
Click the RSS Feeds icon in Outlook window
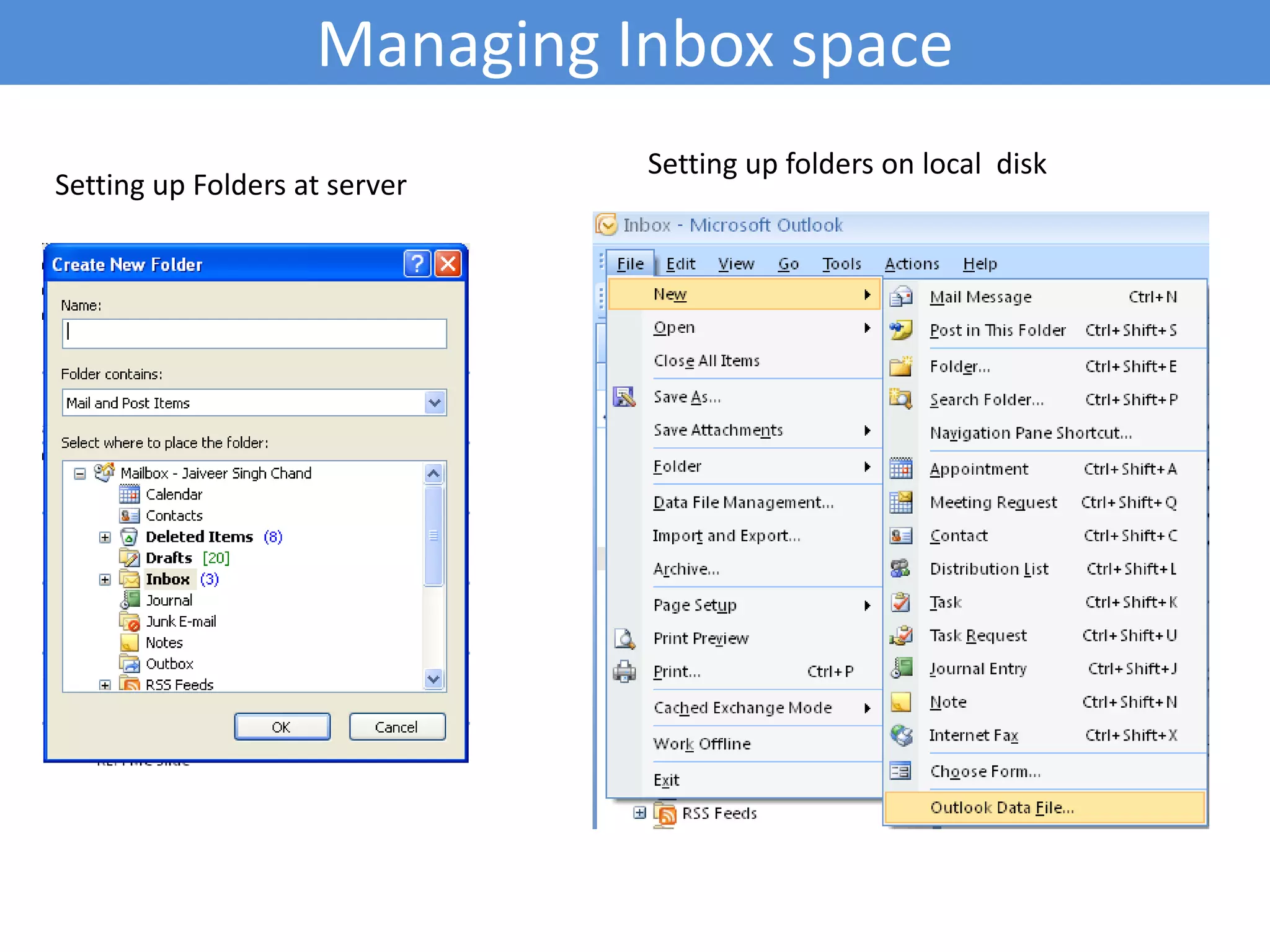(x=665, y=813)
